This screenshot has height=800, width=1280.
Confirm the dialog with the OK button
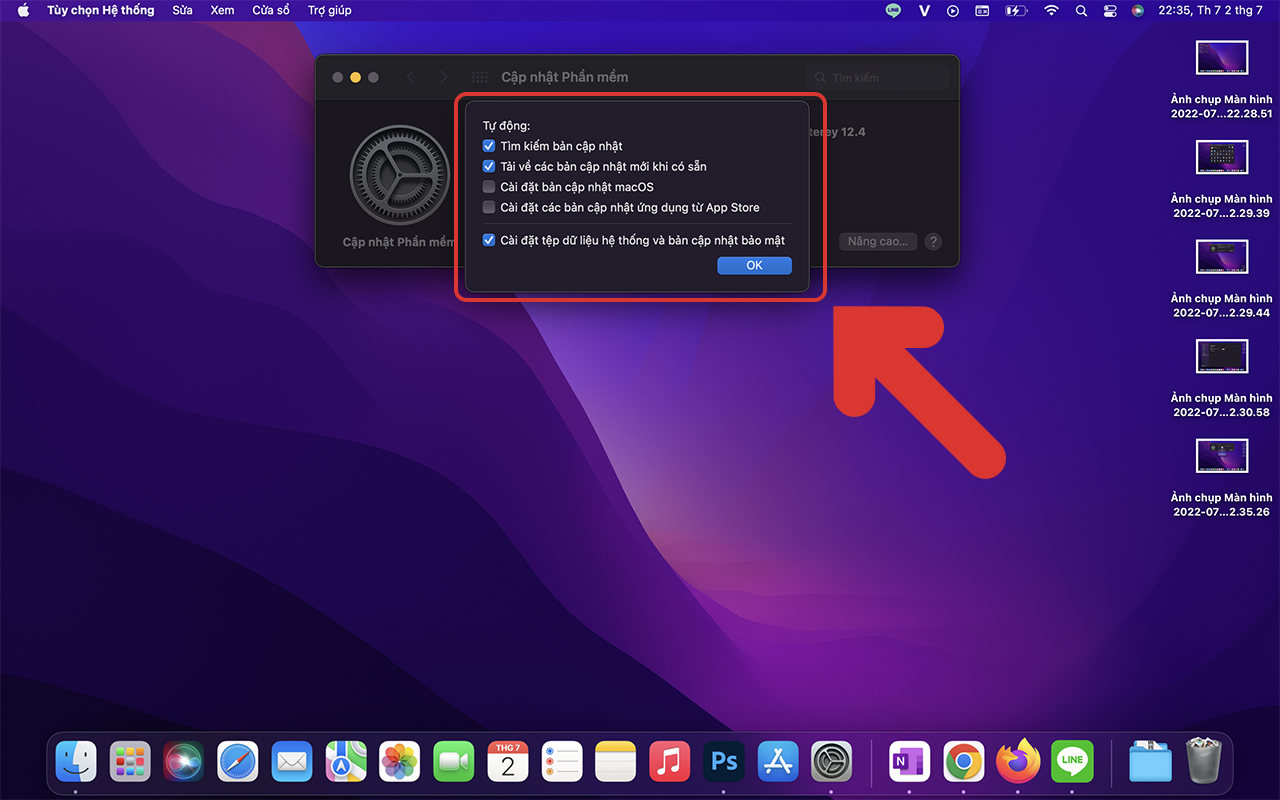pos(754,265)
